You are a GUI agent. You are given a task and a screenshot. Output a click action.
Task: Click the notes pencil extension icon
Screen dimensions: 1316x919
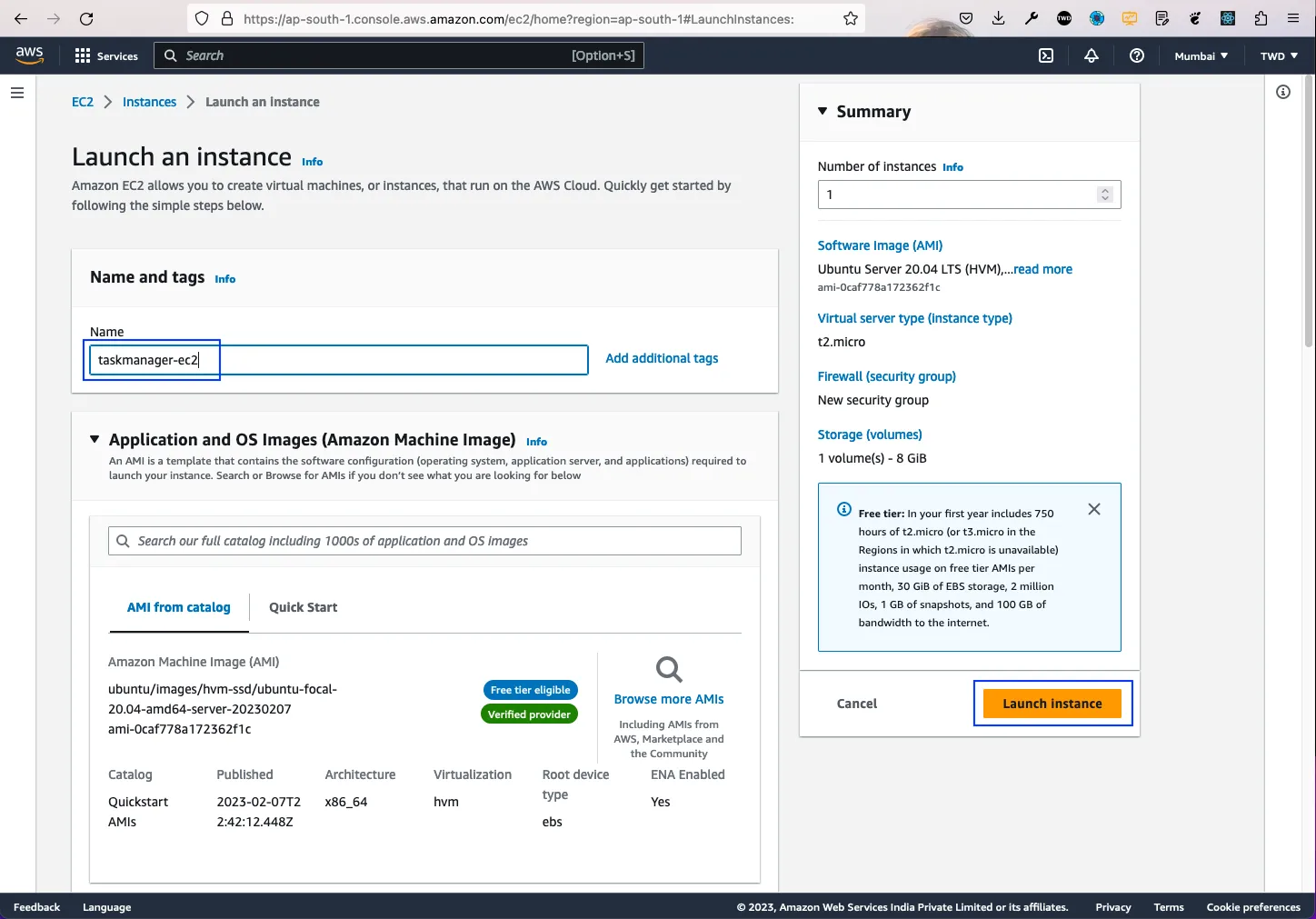coord(1162,18)
